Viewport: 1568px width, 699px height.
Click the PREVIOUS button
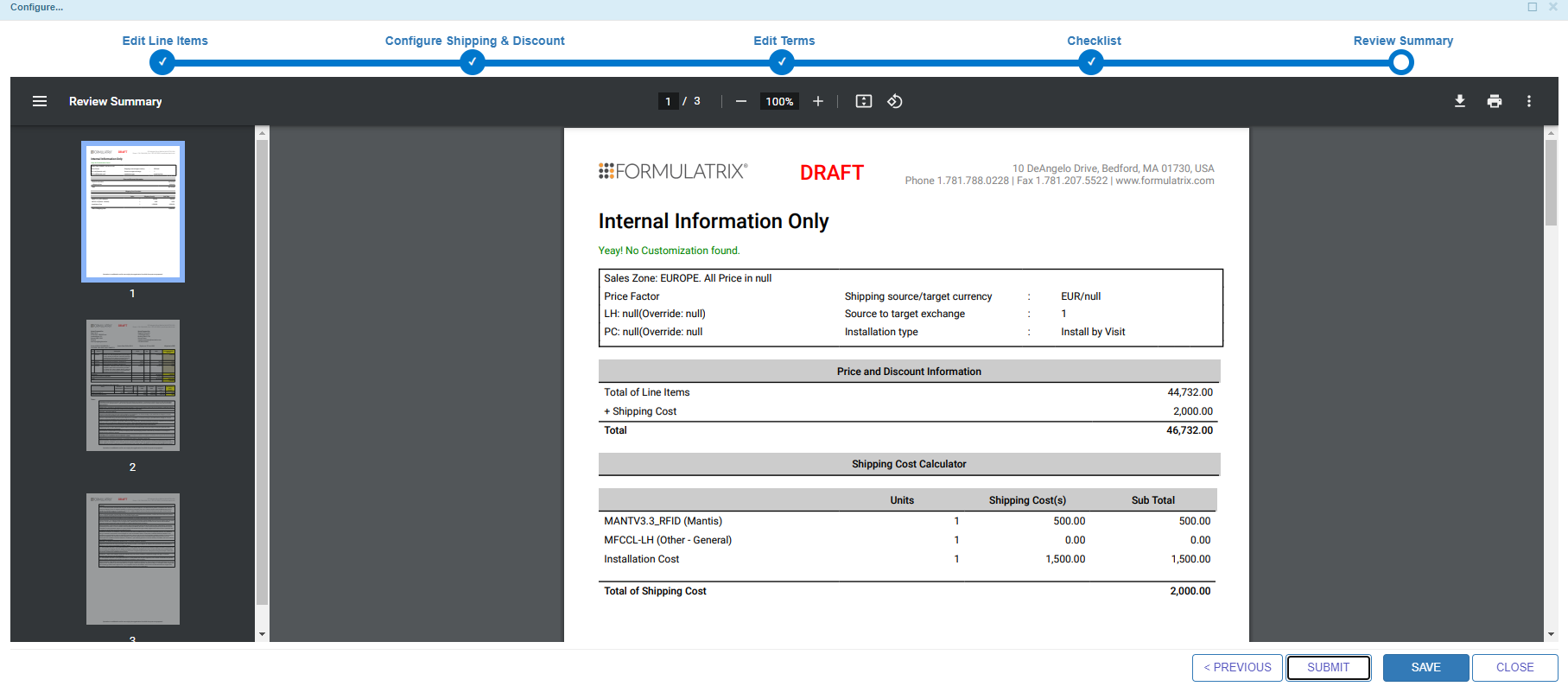coord(1237,668)
